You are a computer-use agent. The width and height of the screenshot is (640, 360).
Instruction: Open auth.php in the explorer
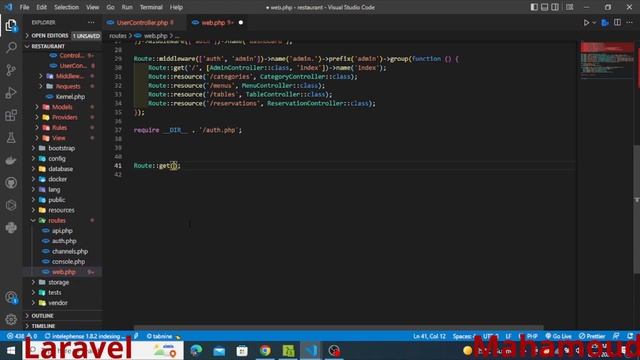pyautogui.click(x=64, y=241)
